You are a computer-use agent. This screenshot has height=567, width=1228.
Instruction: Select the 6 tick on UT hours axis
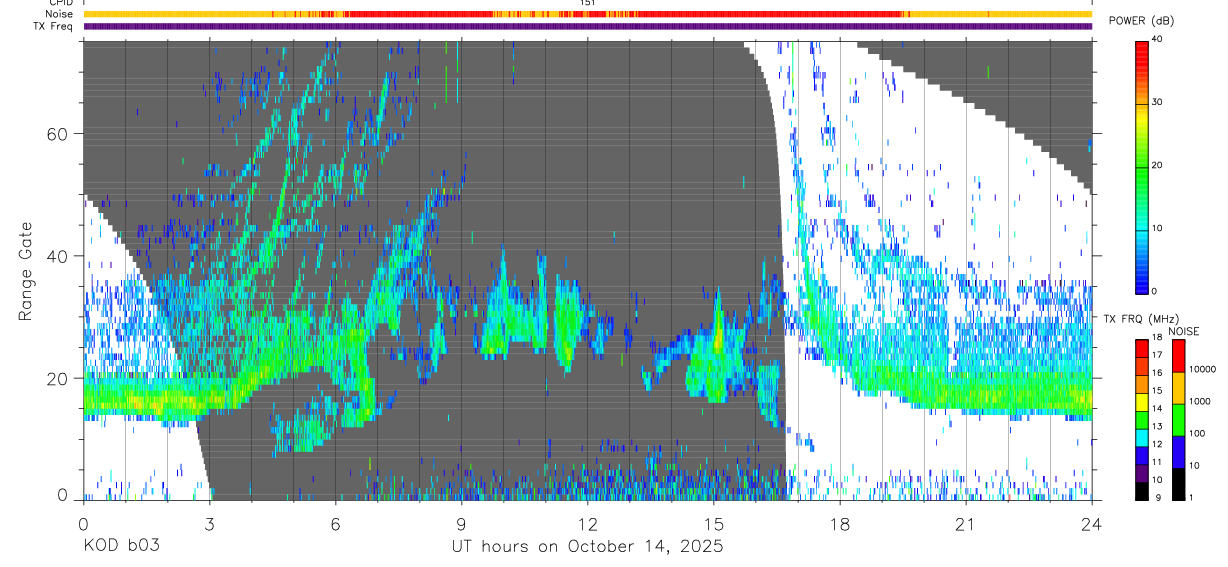click(335, 524)
